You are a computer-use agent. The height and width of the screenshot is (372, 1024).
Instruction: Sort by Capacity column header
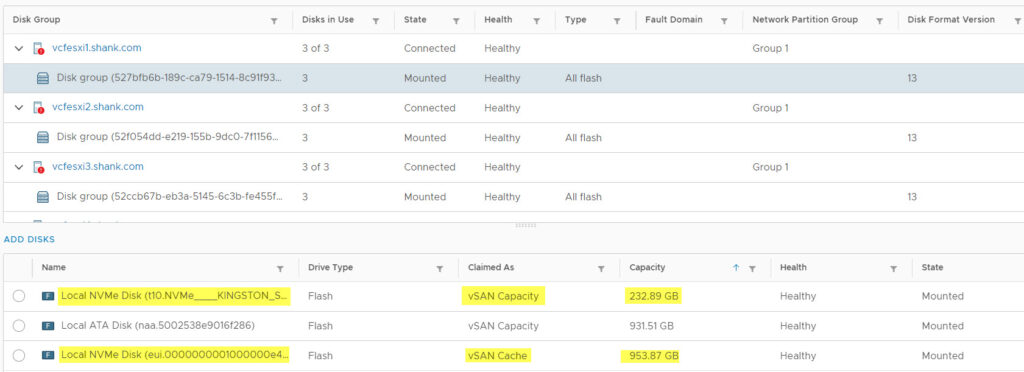(x=647, y=268)
